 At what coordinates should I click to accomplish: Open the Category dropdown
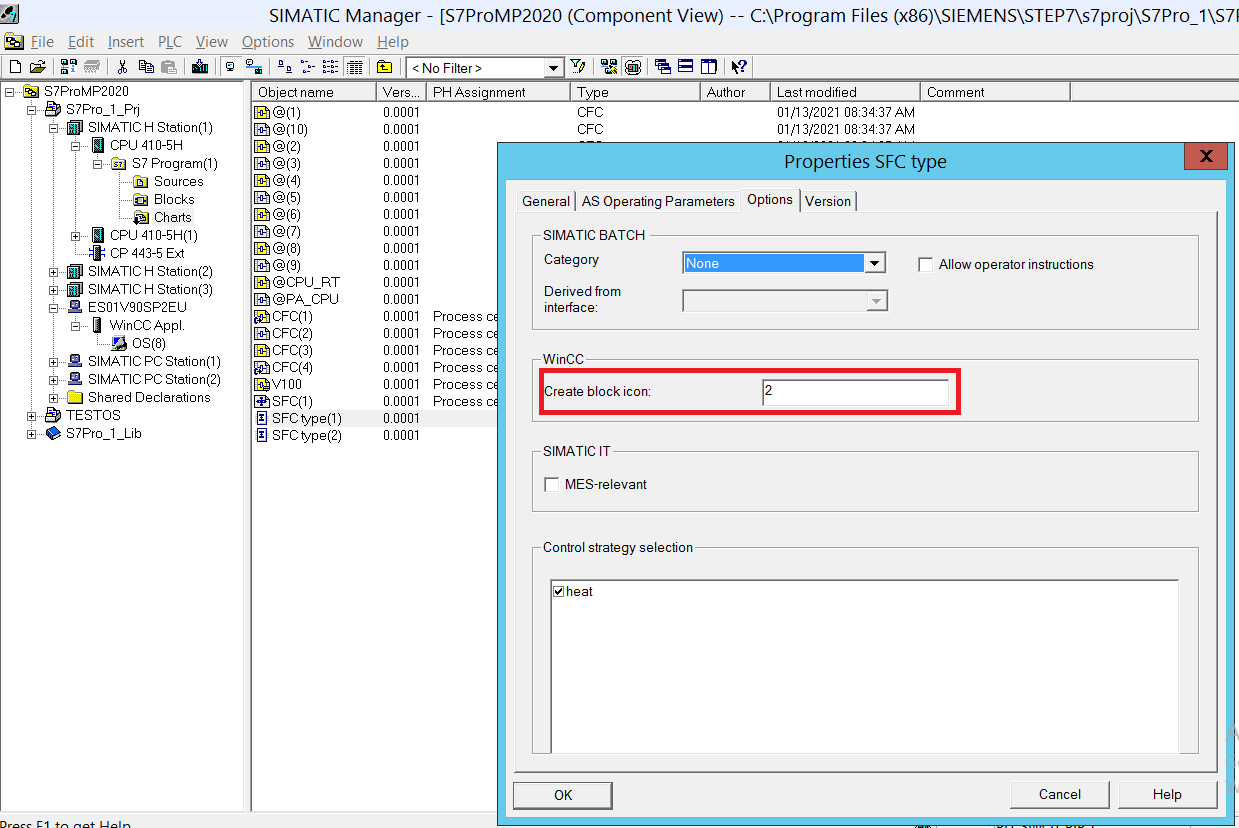pos(875,263)
